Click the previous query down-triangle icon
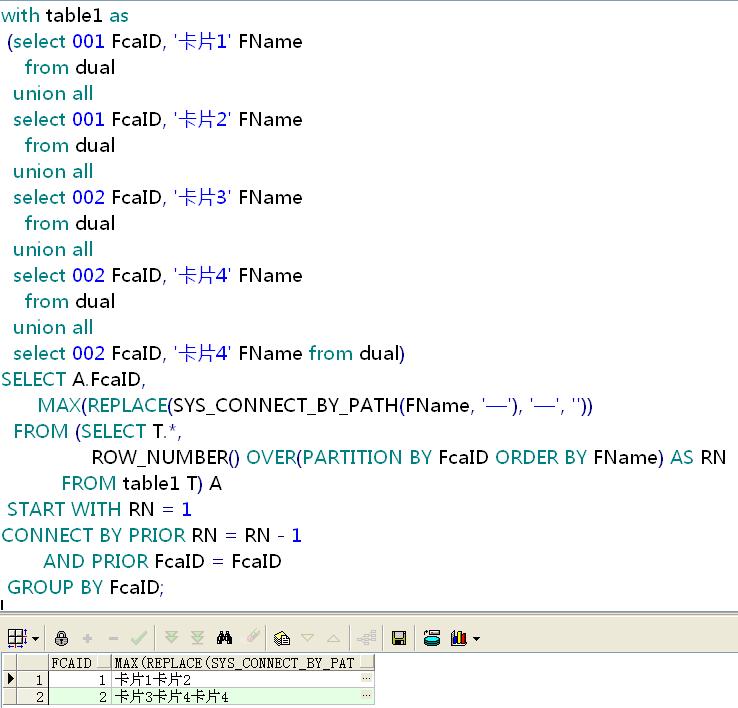Viewport: 738px width, 708px height. (307, 638)
